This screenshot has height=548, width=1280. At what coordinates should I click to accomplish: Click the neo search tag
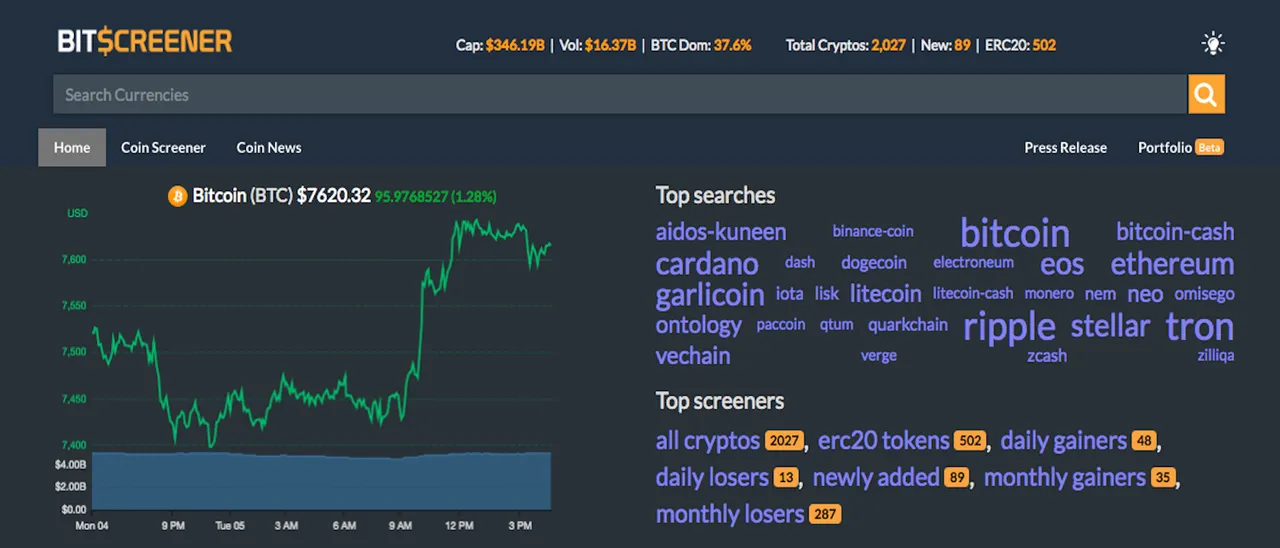pos(1145,294)
